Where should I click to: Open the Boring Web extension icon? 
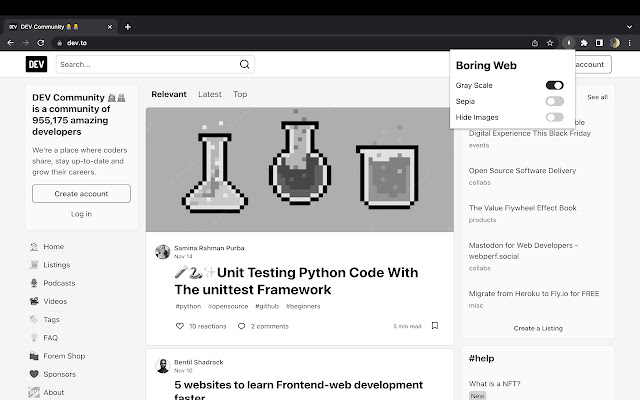click(x=568, y=43)
